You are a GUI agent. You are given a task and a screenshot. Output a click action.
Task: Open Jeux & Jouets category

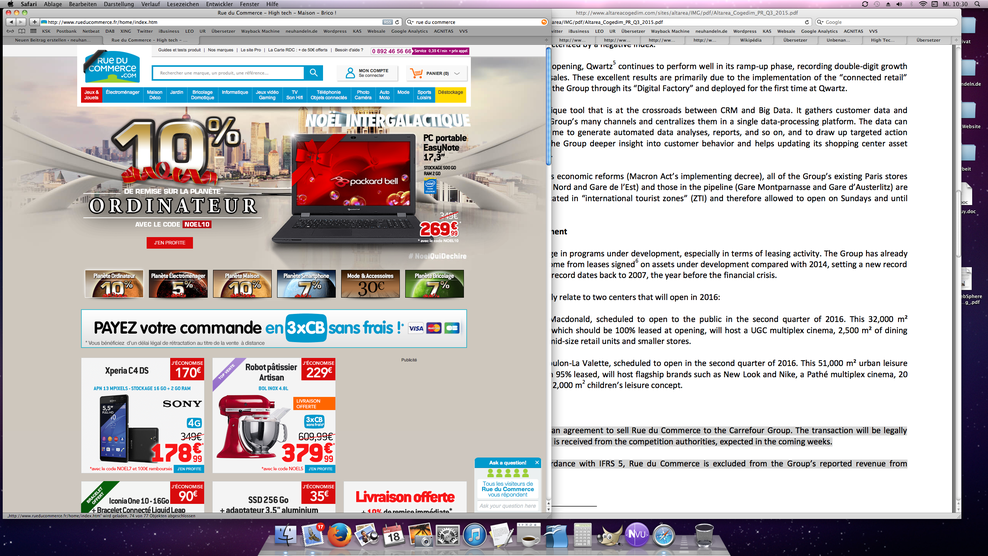pos(91,95)
